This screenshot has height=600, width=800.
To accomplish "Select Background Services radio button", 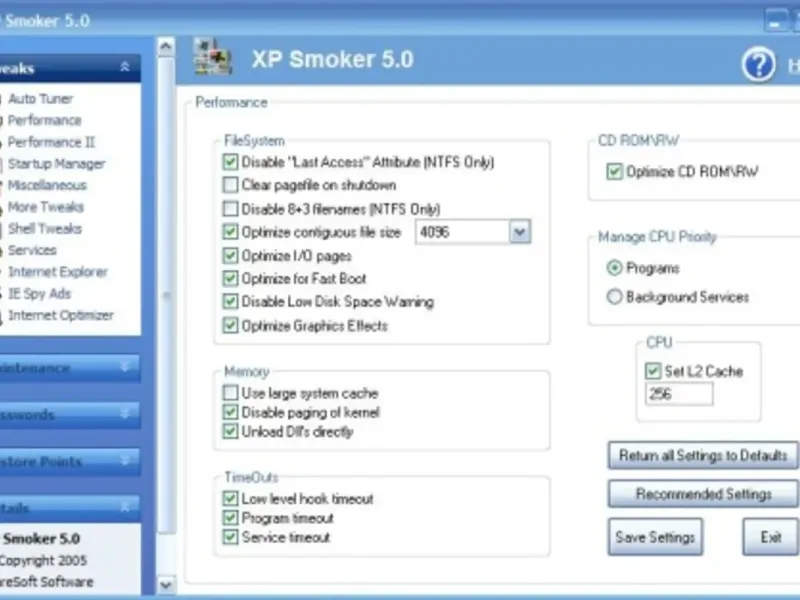I will 614,296.
